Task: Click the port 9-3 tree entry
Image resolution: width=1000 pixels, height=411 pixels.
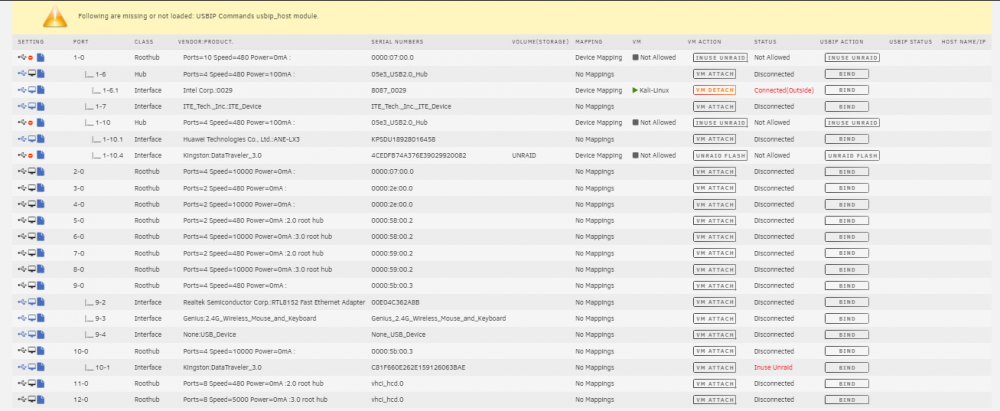Action: [95, 318]
